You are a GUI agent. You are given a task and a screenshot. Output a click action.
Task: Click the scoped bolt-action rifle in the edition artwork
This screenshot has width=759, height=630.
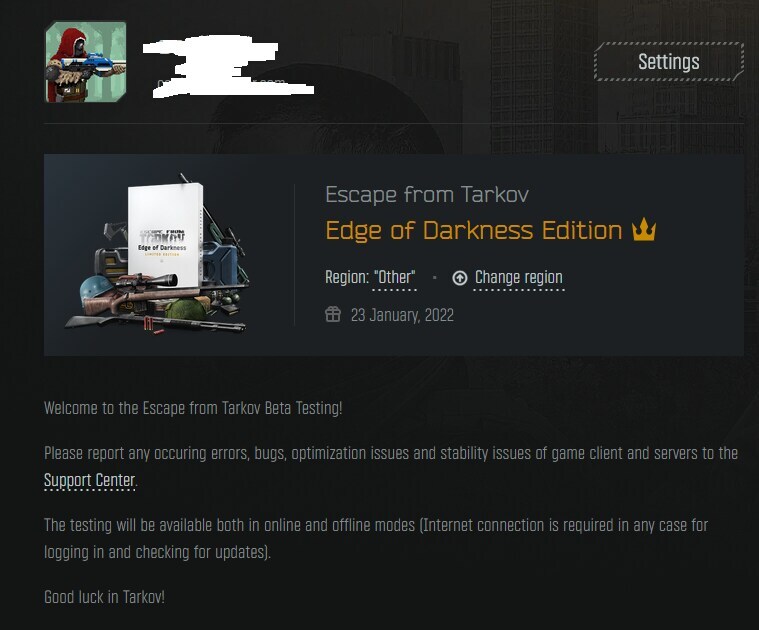pos(141,293)
